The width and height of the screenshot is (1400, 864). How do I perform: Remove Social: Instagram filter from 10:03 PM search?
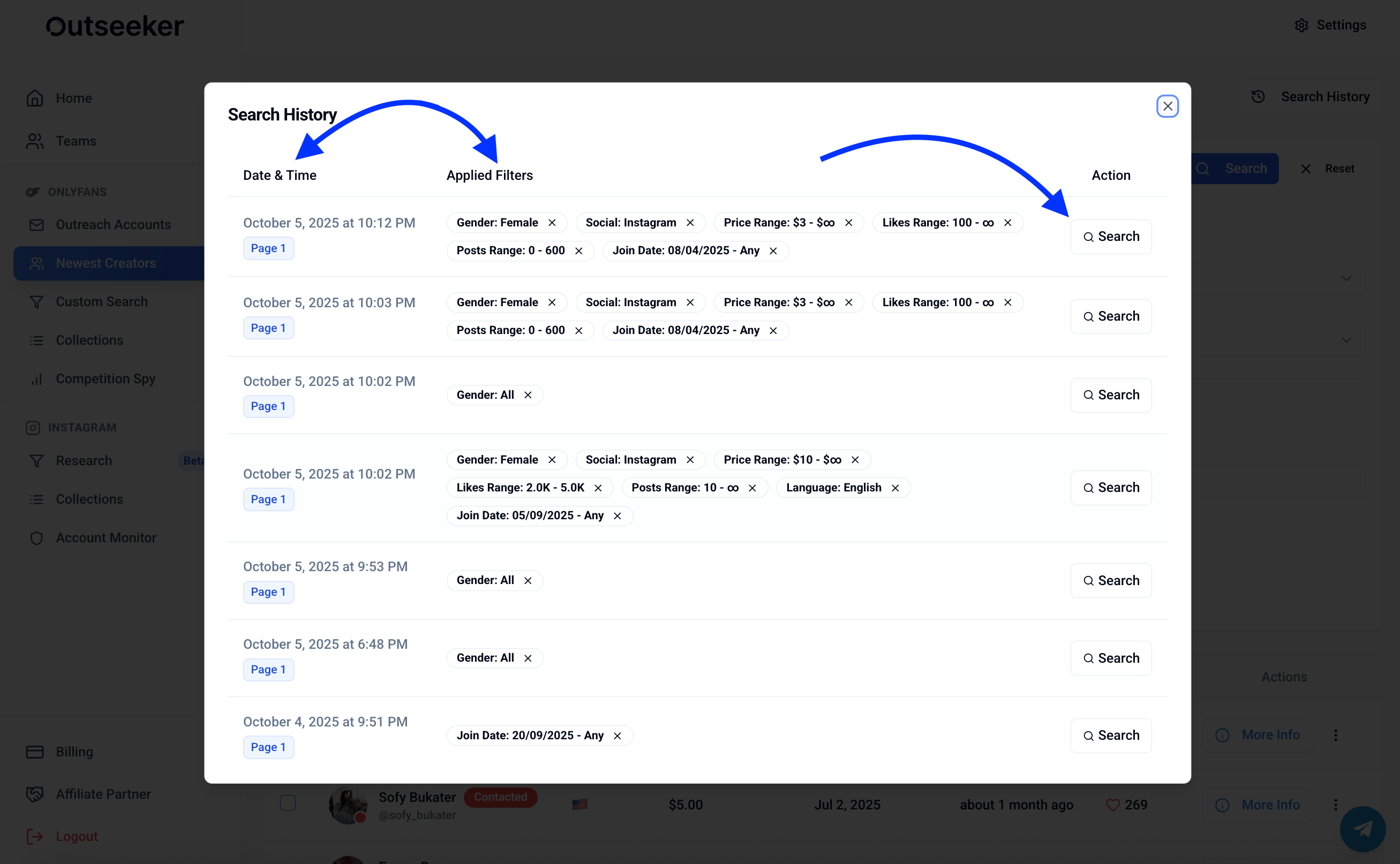coord(690,302)
